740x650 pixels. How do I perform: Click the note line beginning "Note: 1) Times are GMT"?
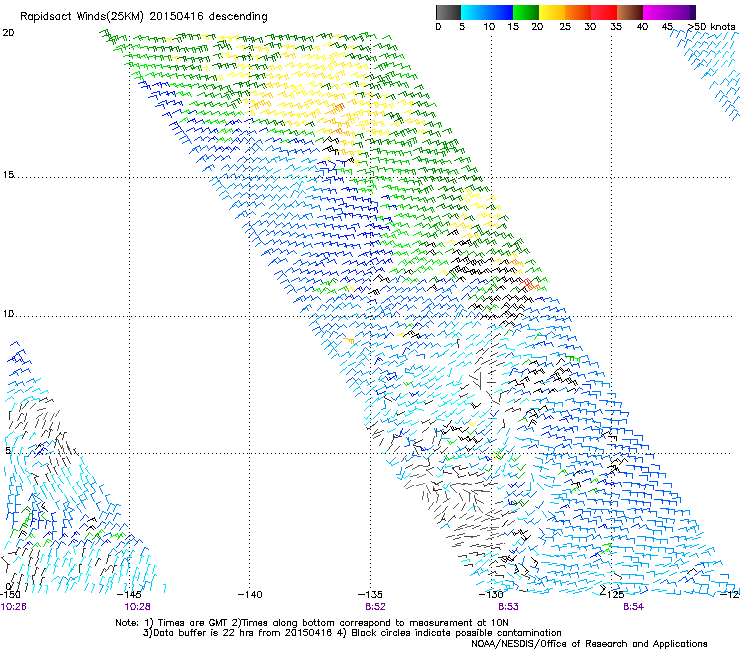tap(311, 623)
